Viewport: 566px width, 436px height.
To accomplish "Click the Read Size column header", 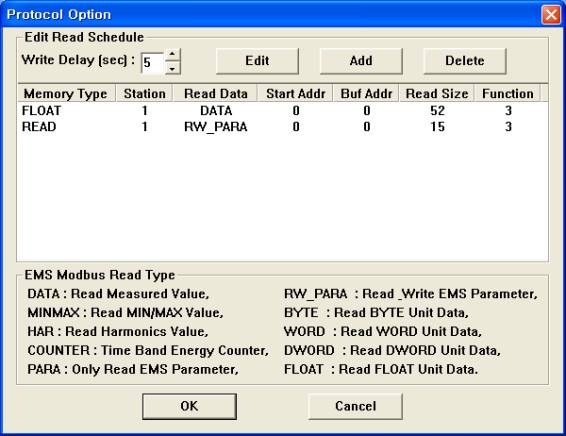I will [437, 93].
